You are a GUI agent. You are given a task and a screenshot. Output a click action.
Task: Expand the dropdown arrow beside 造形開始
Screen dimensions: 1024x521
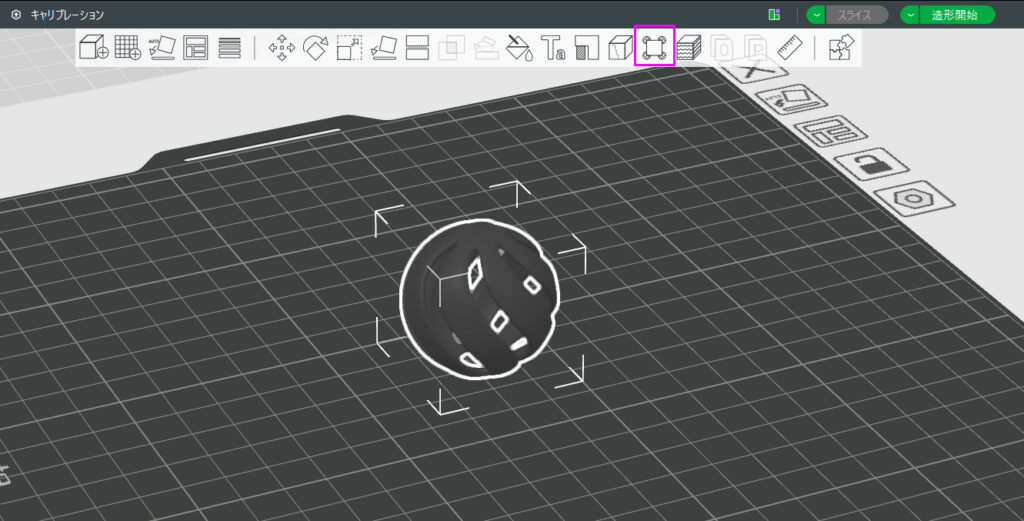(910, 15)
